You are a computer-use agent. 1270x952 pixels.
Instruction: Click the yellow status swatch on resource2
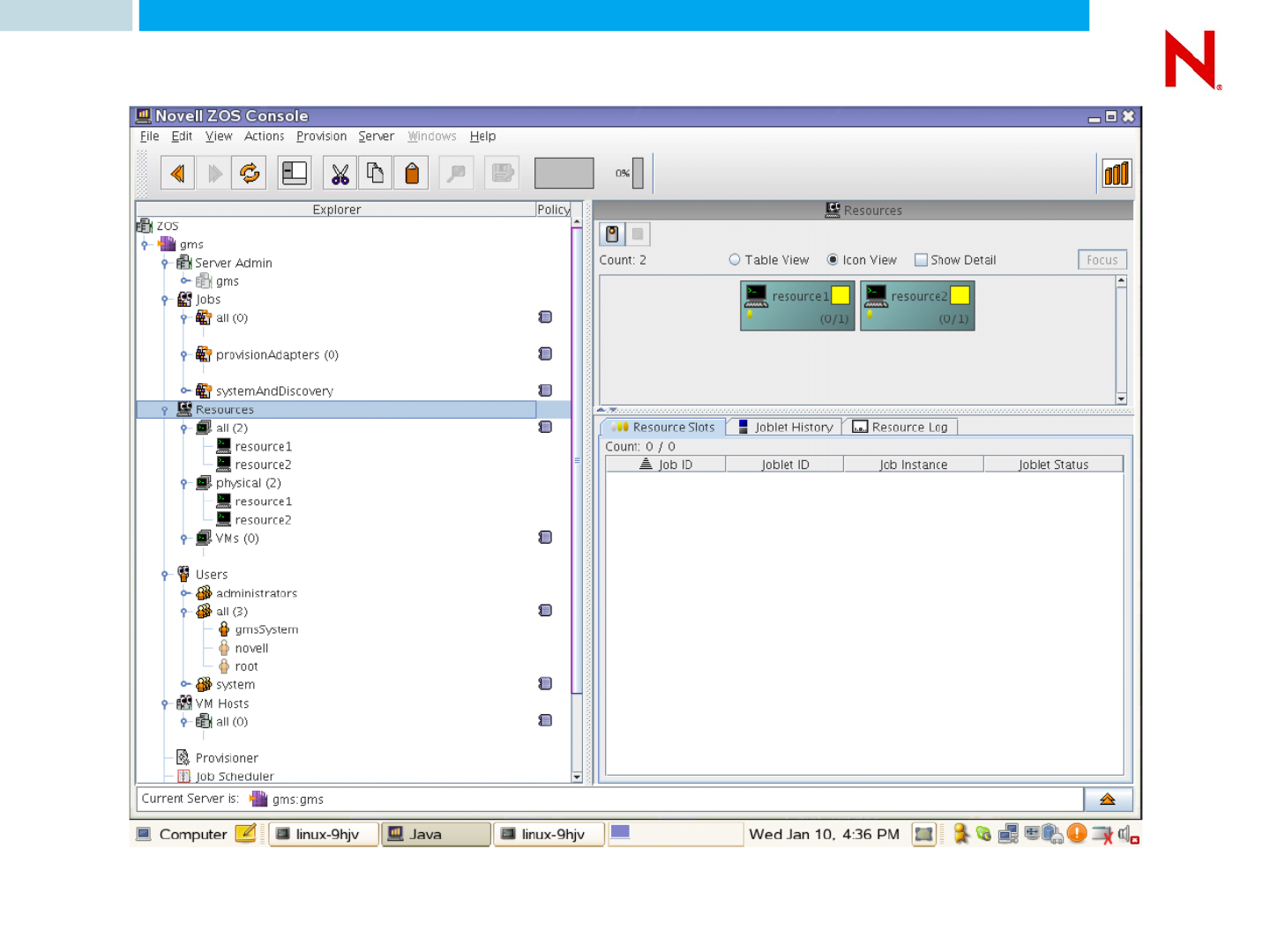point(960,295)
